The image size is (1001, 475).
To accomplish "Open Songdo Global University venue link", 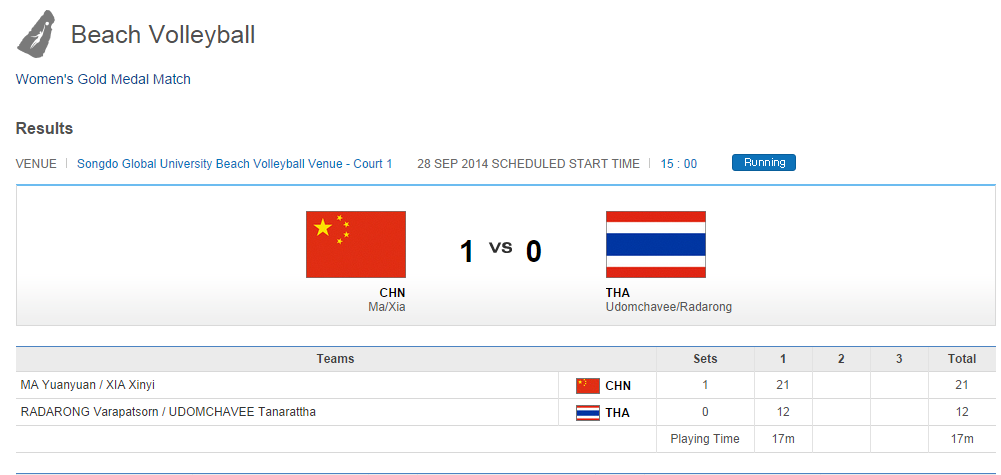I will click(x=234, y=164).
